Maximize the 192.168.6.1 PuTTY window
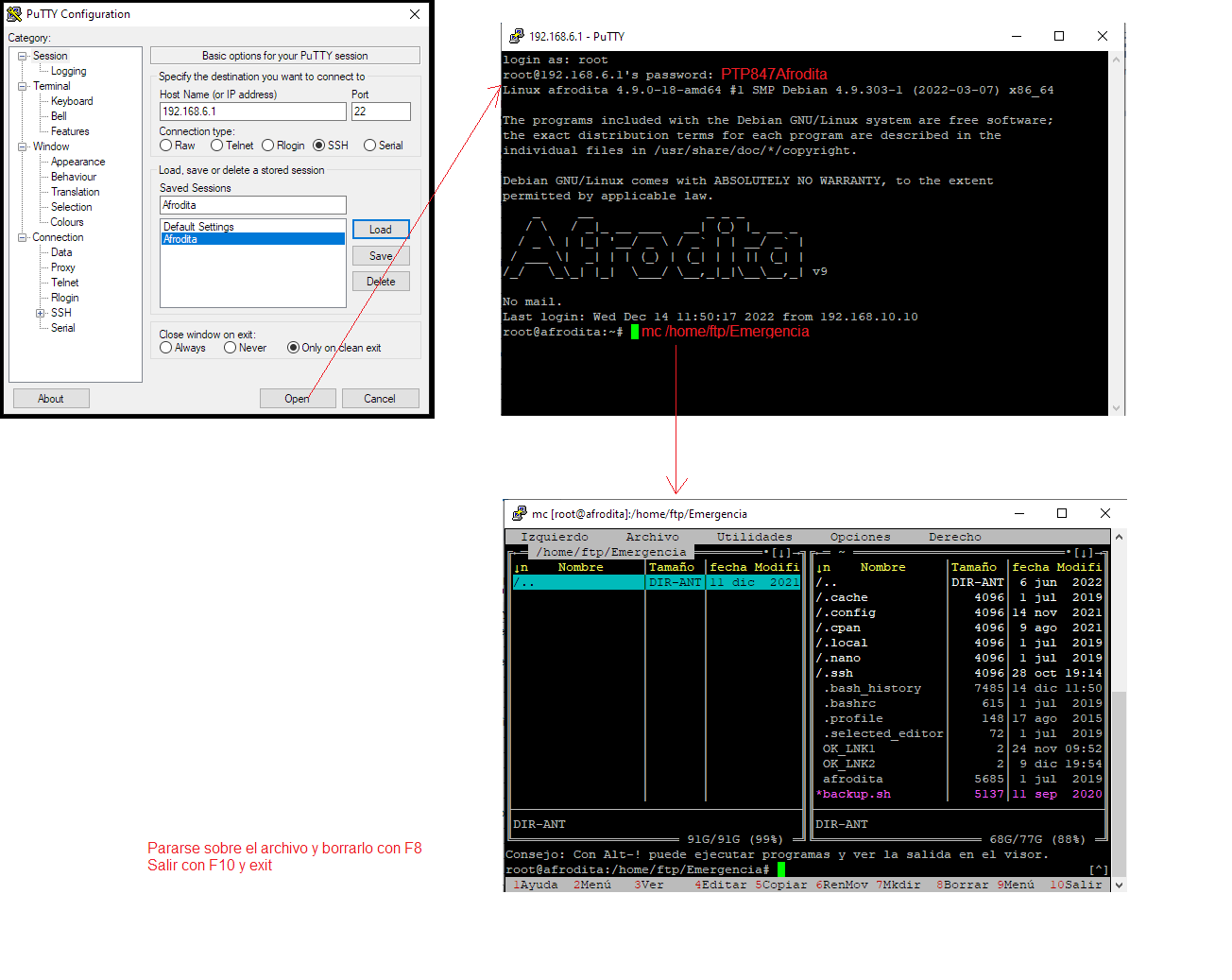Screen dimensions: 1232x980 (x=1058, y=36)
